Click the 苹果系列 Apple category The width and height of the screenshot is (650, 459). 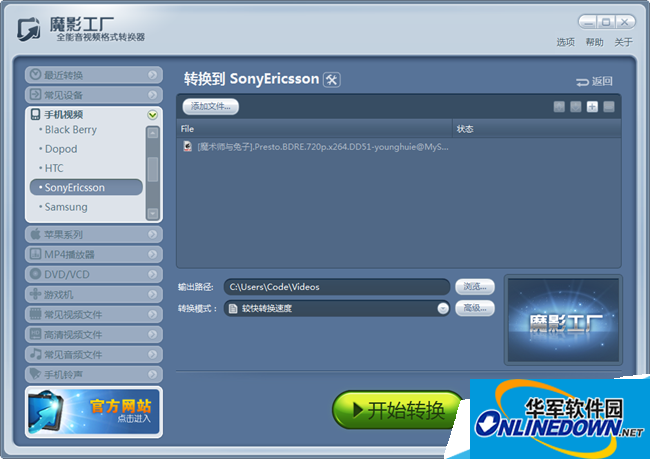click(94, 234)
